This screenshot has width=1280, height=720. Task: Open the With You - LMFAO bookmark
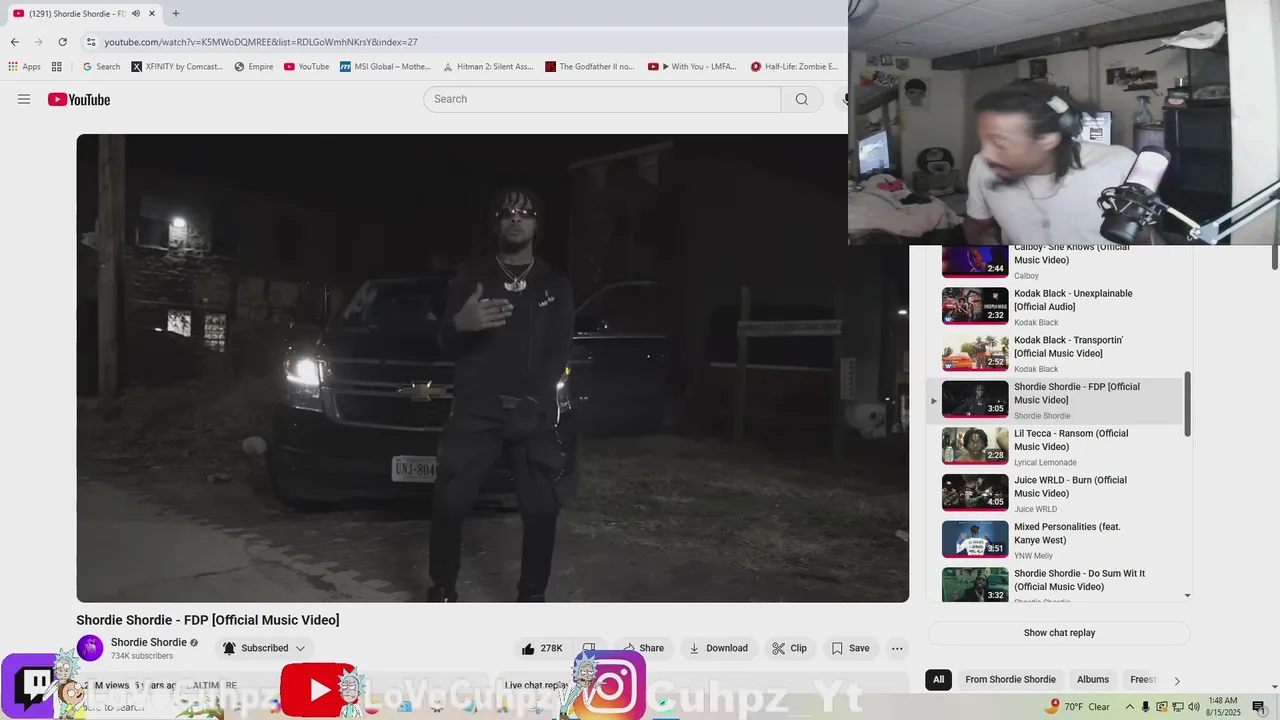(x=692, y=67)
